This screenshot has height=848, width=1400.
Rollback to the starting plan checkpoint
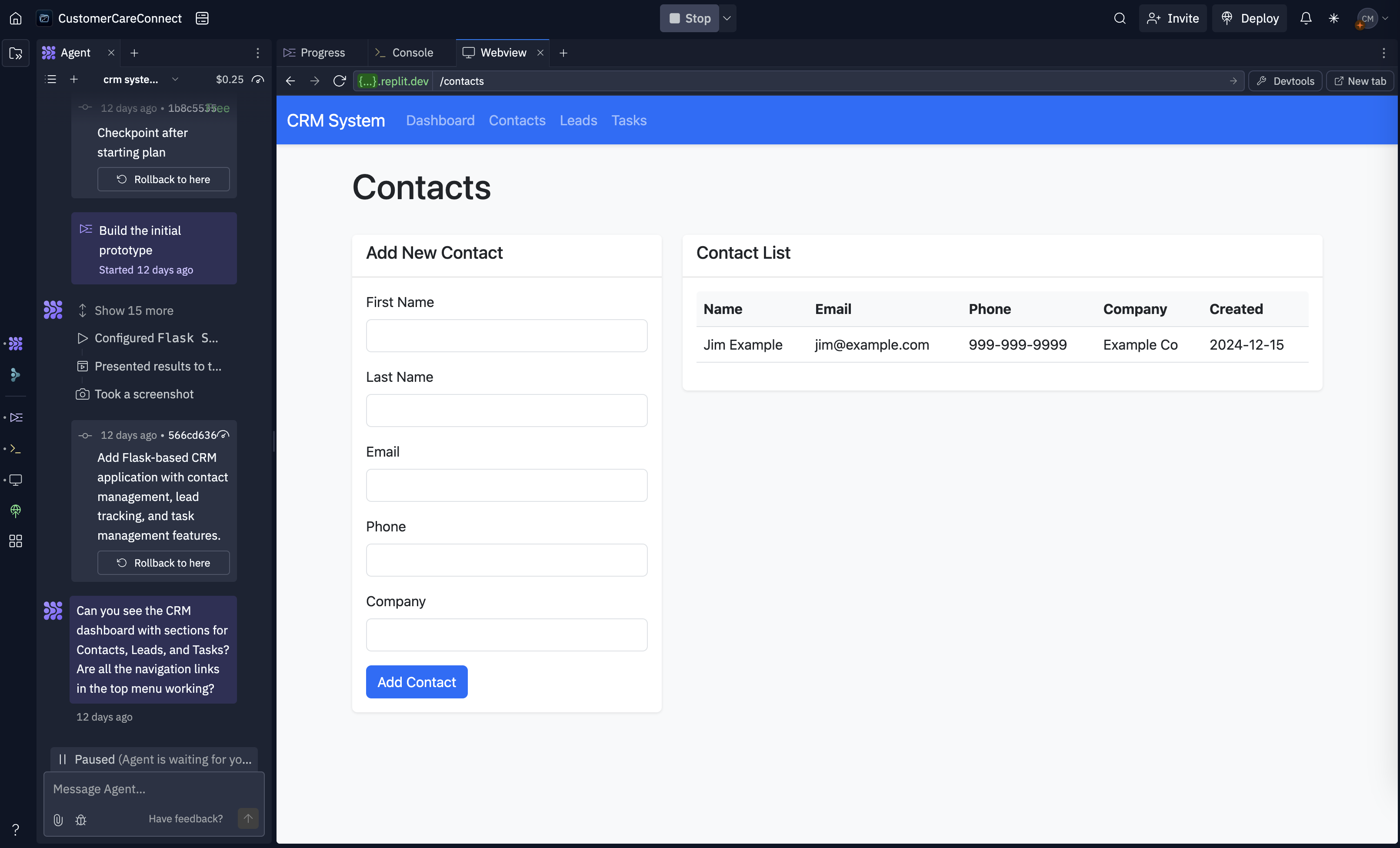click(x=163, y=179)
